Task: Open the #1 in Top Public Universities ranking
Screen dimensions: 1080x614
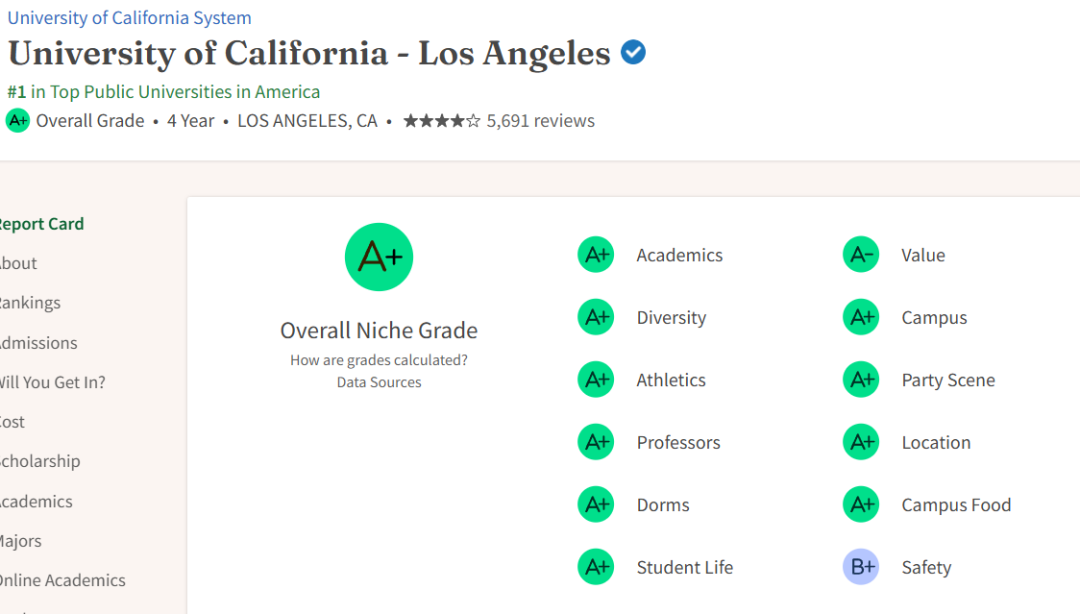Action: [x=163, y=92]
